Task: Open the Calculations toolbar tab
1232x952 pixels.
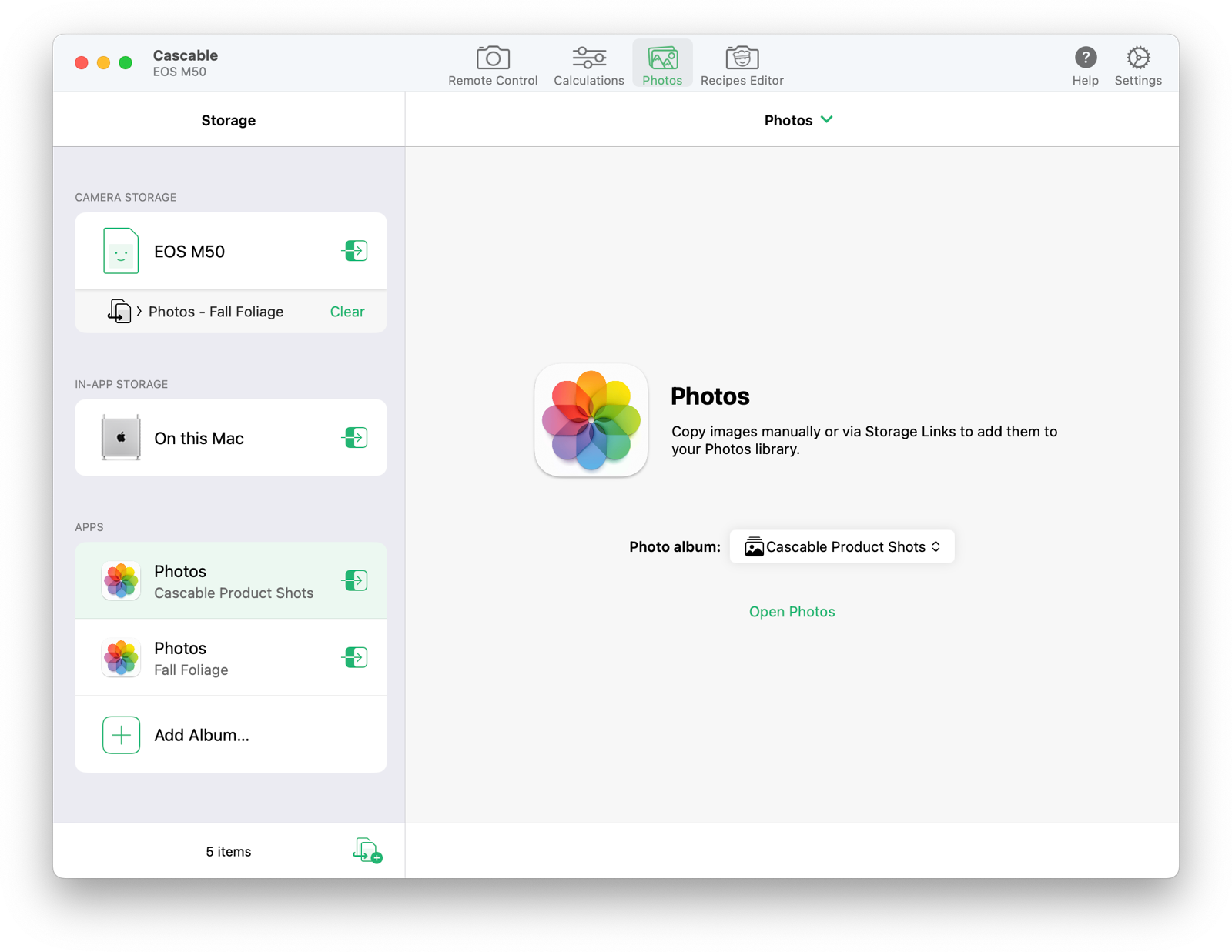Action: (x=588, y=65)
